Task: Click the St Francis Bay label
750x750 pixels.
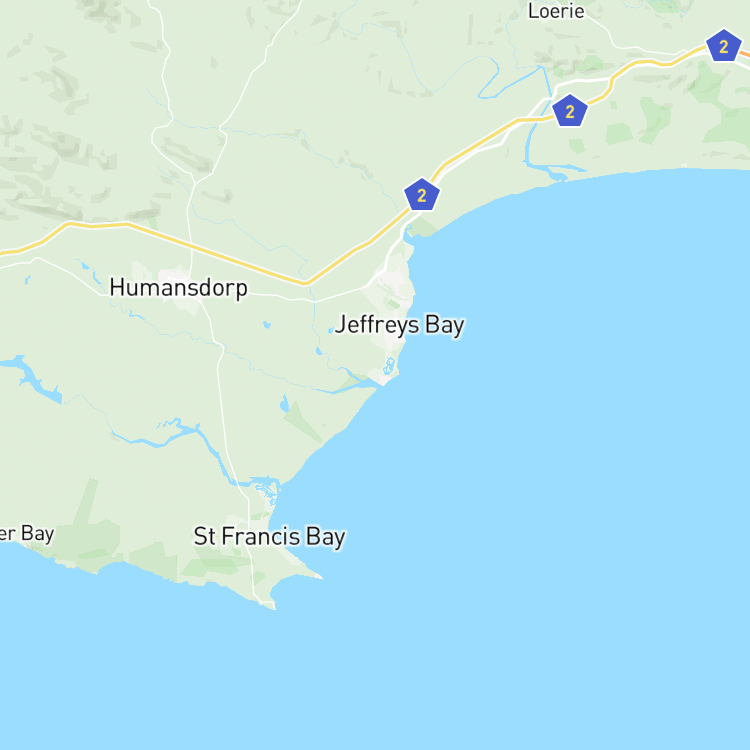Action: 269,537
